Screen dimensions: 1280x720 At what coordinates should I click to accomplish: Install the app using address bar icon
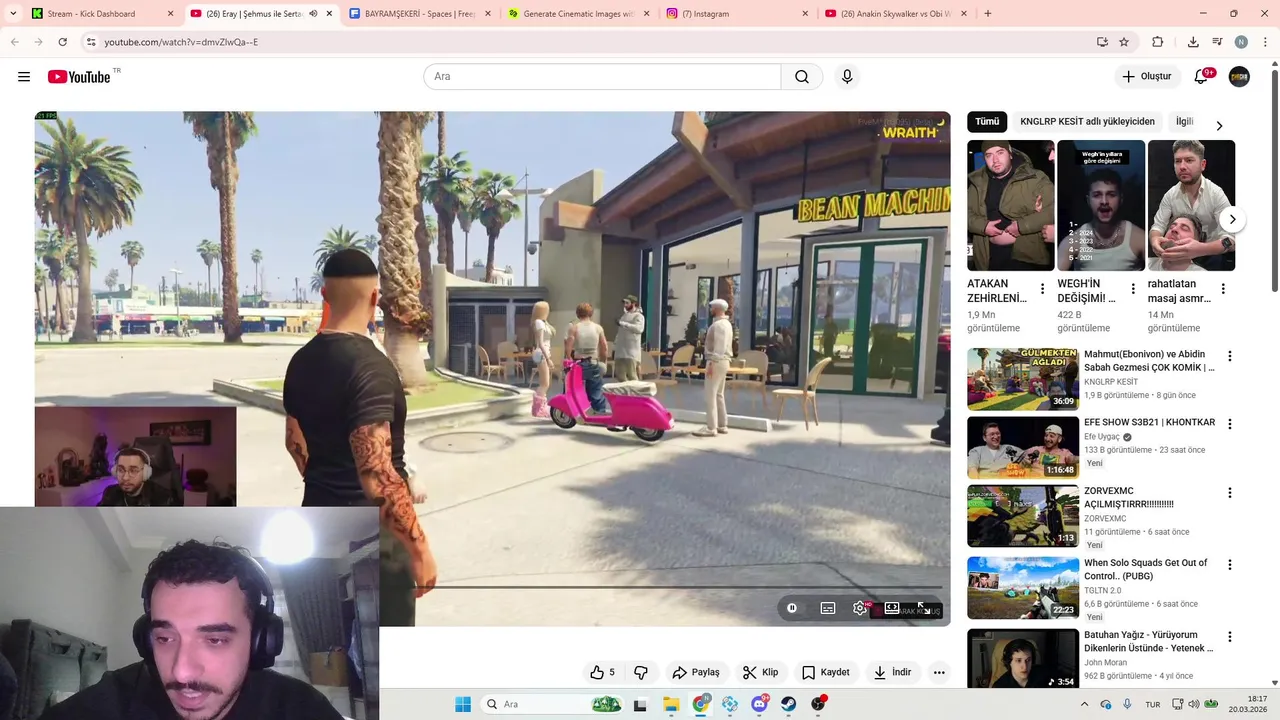(x=1102, y=42)
